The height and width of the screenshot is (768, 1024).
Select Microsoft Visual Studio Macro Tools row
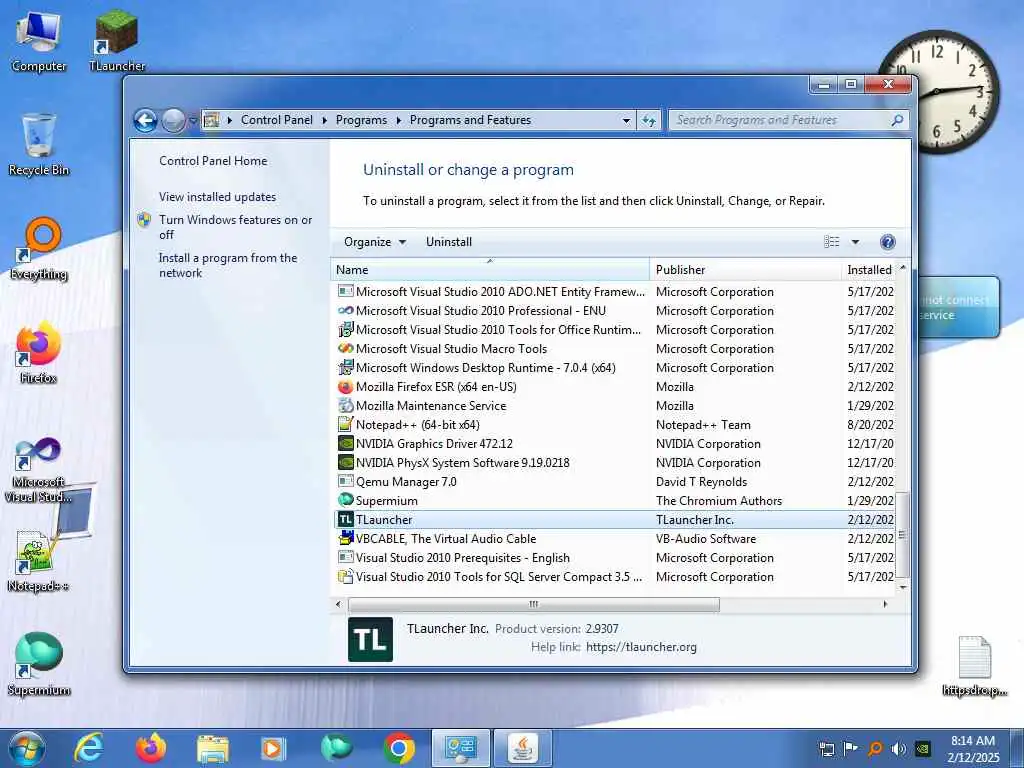614,349
